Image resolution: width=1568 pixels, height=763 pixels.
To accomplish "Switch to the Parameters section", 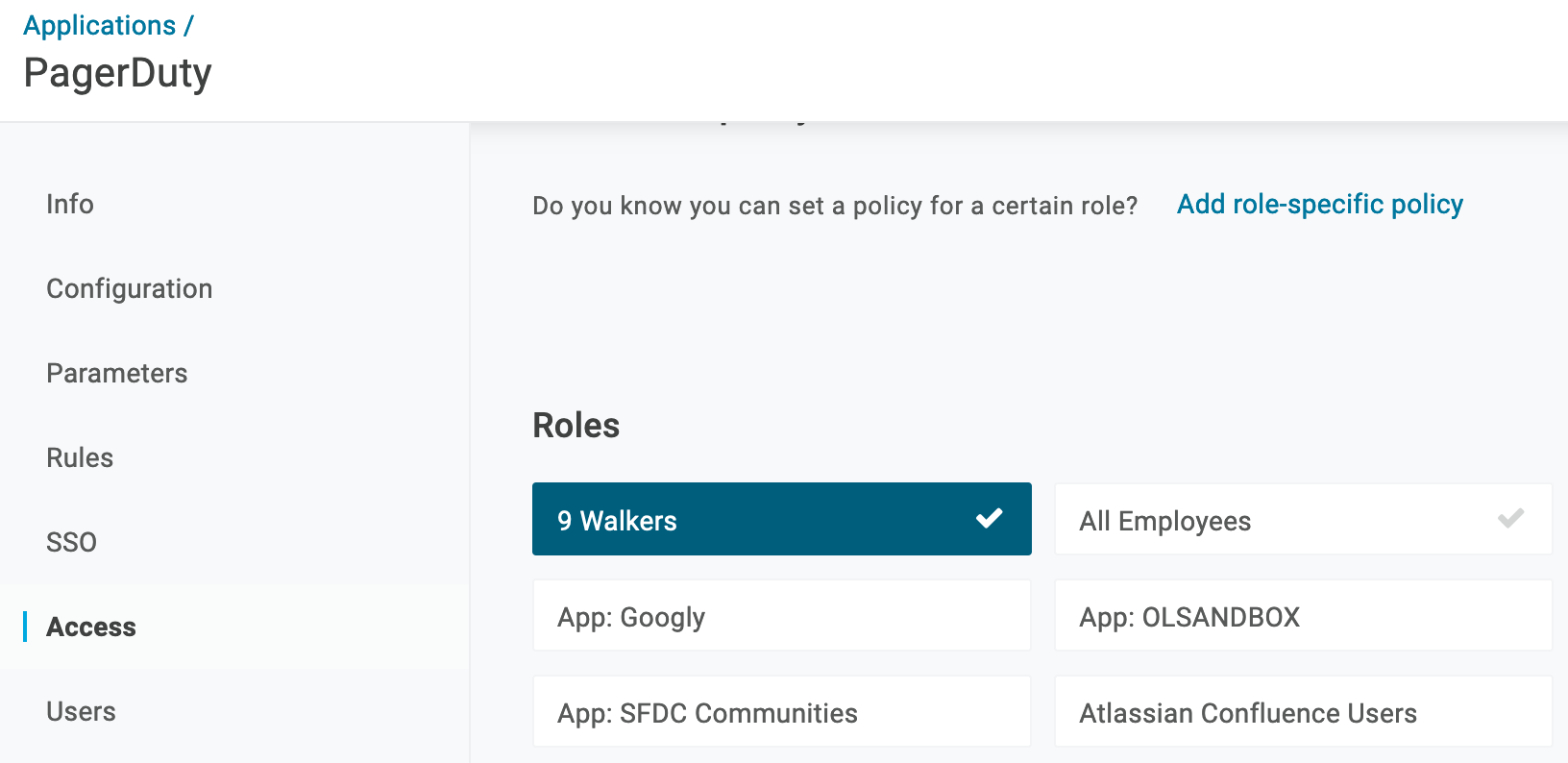I will coord(117,373).
